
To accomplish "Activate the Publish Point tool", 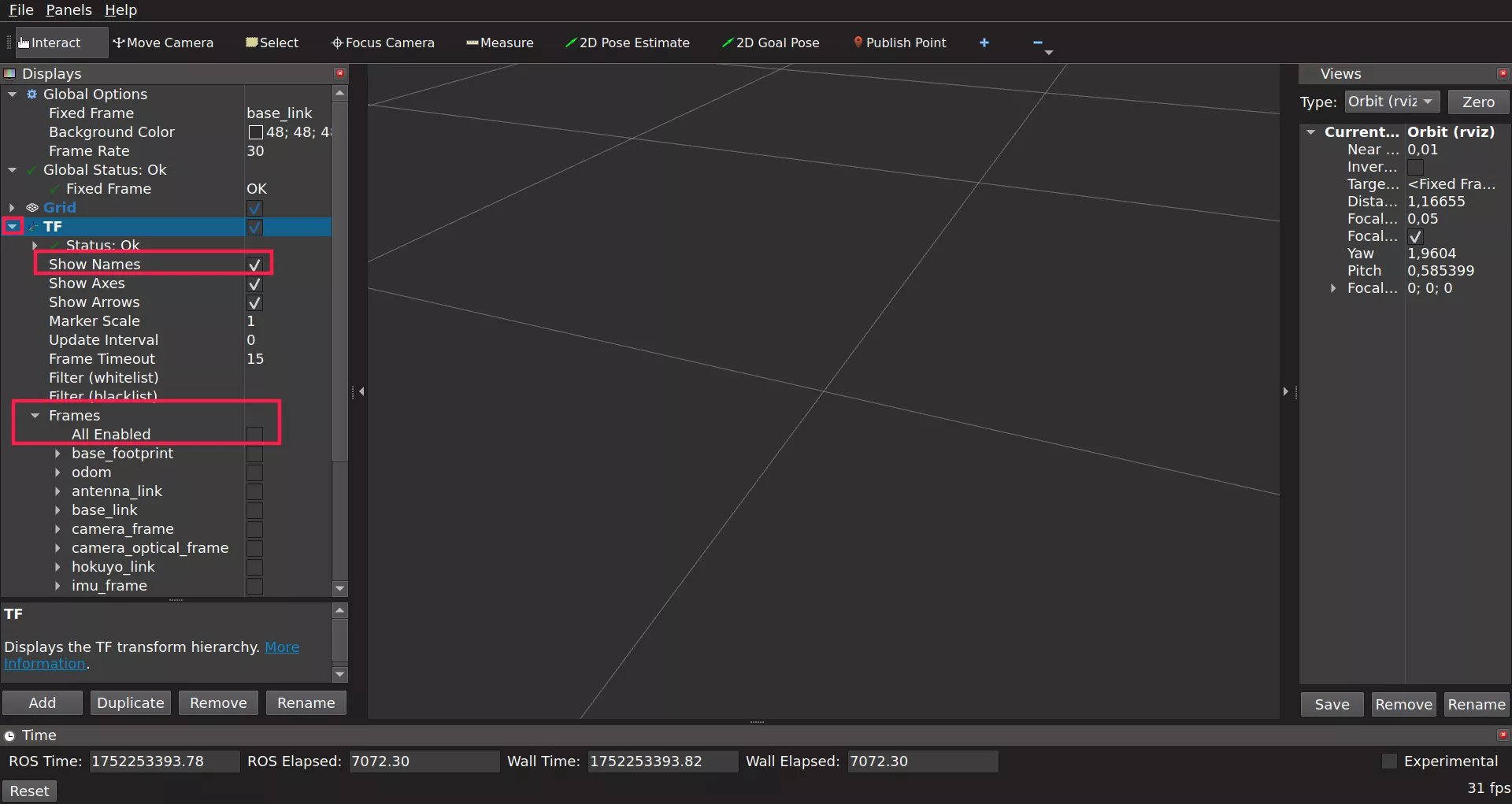I will pyautogui.click(x=899, y=43).
